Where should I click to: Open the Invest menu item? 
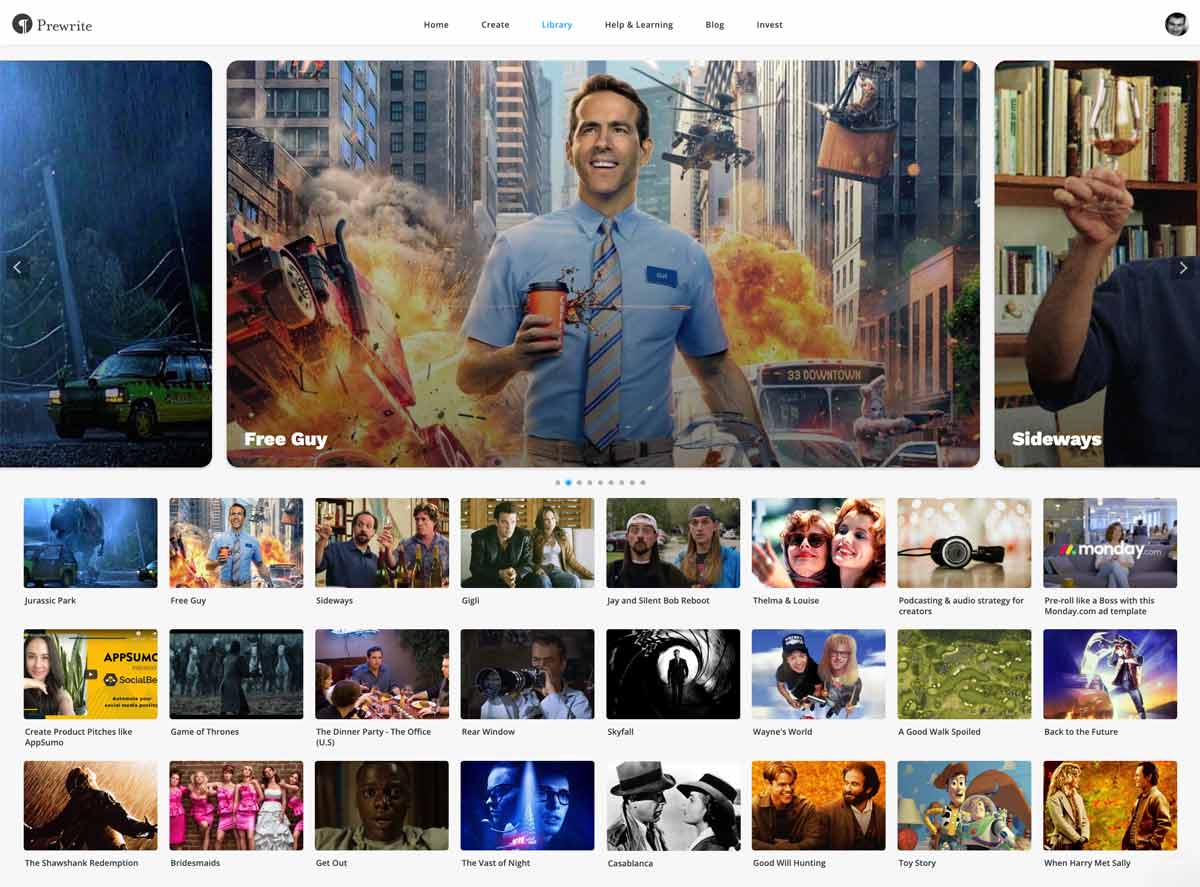770,25
